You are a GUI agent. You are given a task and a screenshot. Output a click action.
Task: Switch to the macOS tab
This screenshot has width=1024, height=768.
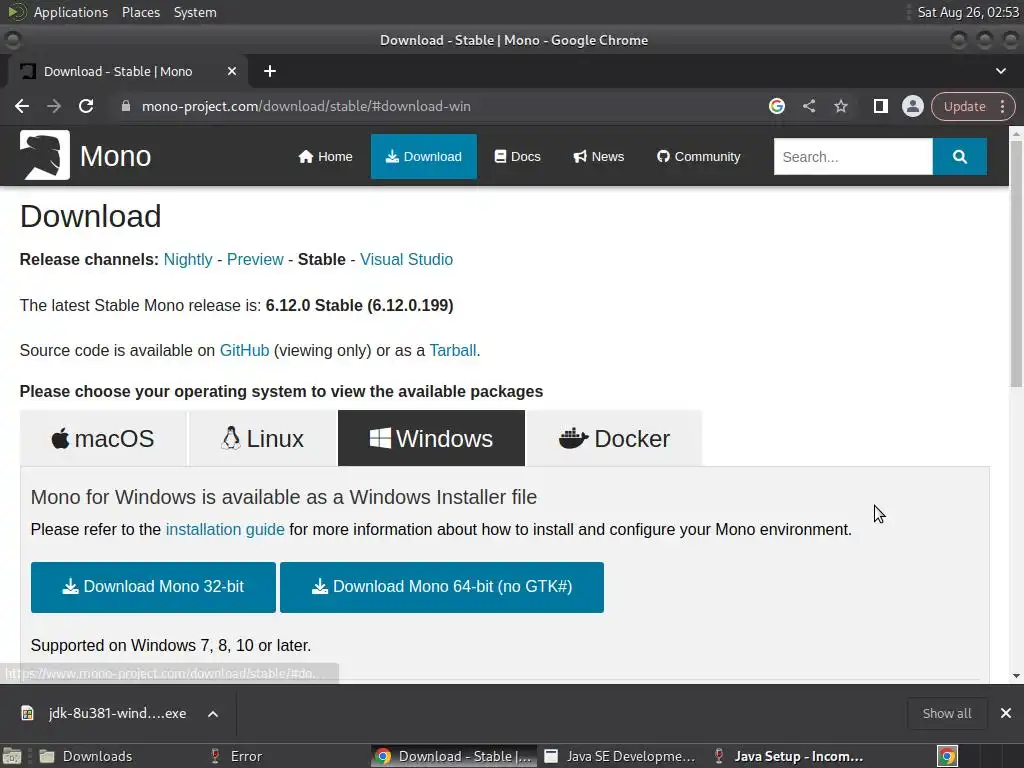(x=103, y=438)
